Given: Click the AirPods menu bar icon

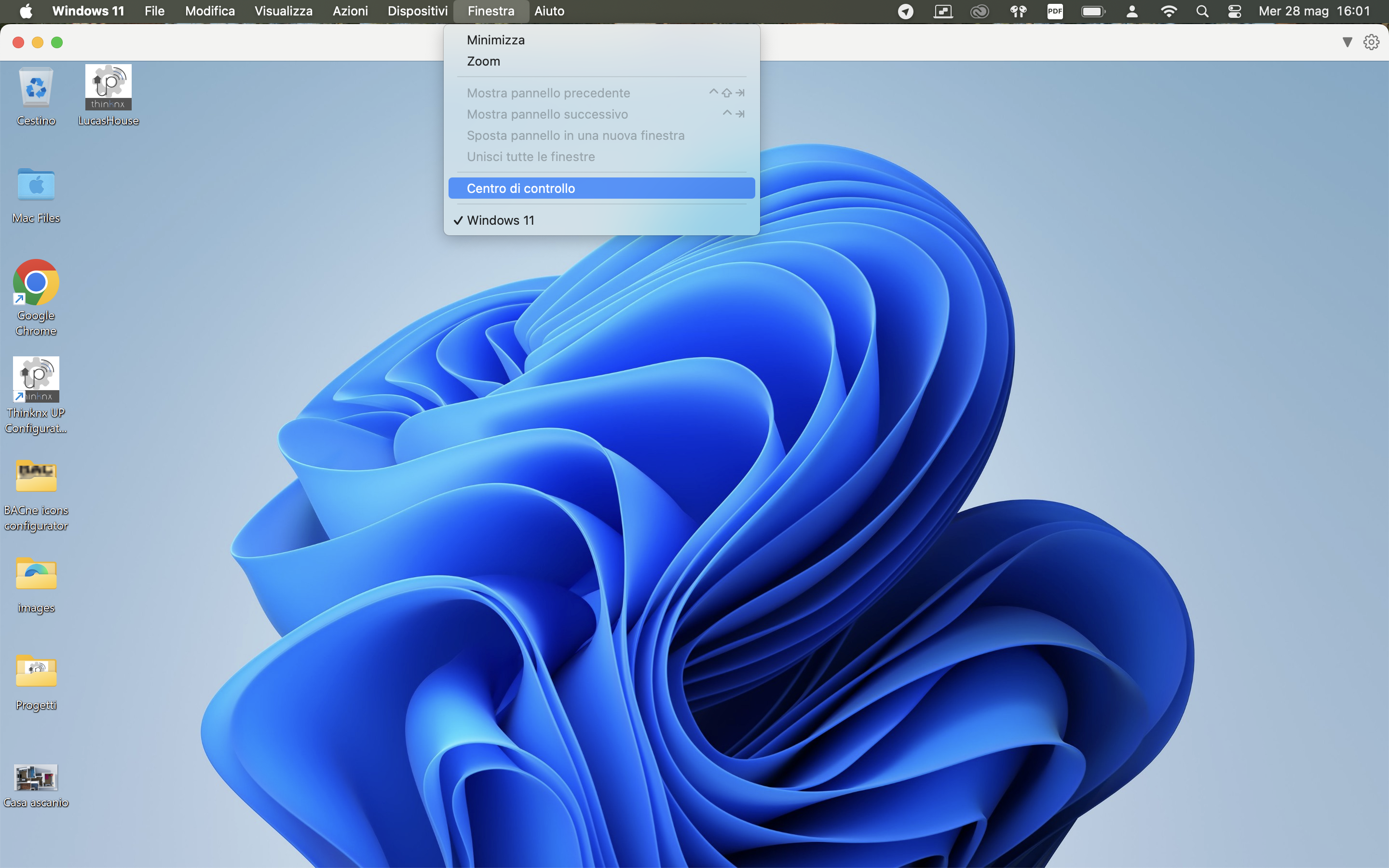Looking at the screenshot, I should (x=1018, y=11).
